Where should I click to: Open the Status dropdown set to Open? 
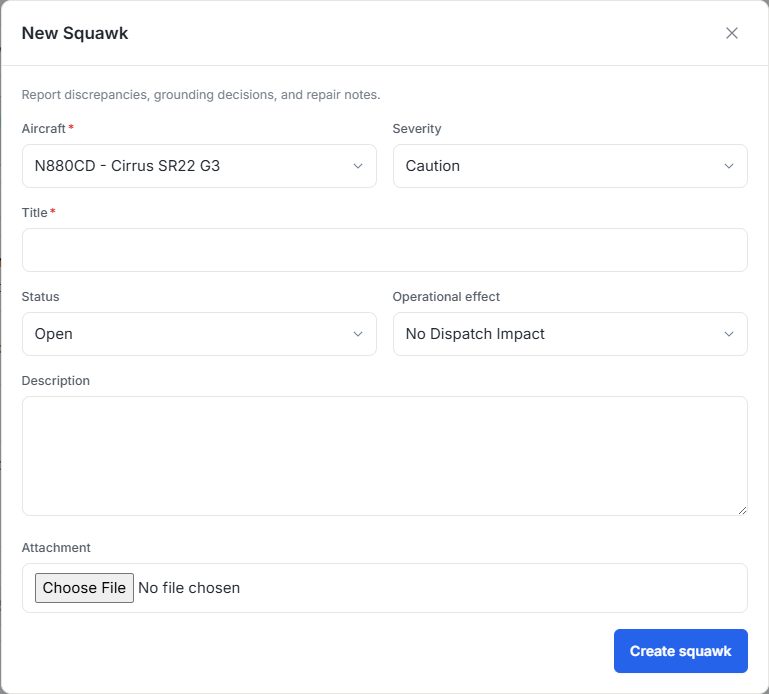199,334
